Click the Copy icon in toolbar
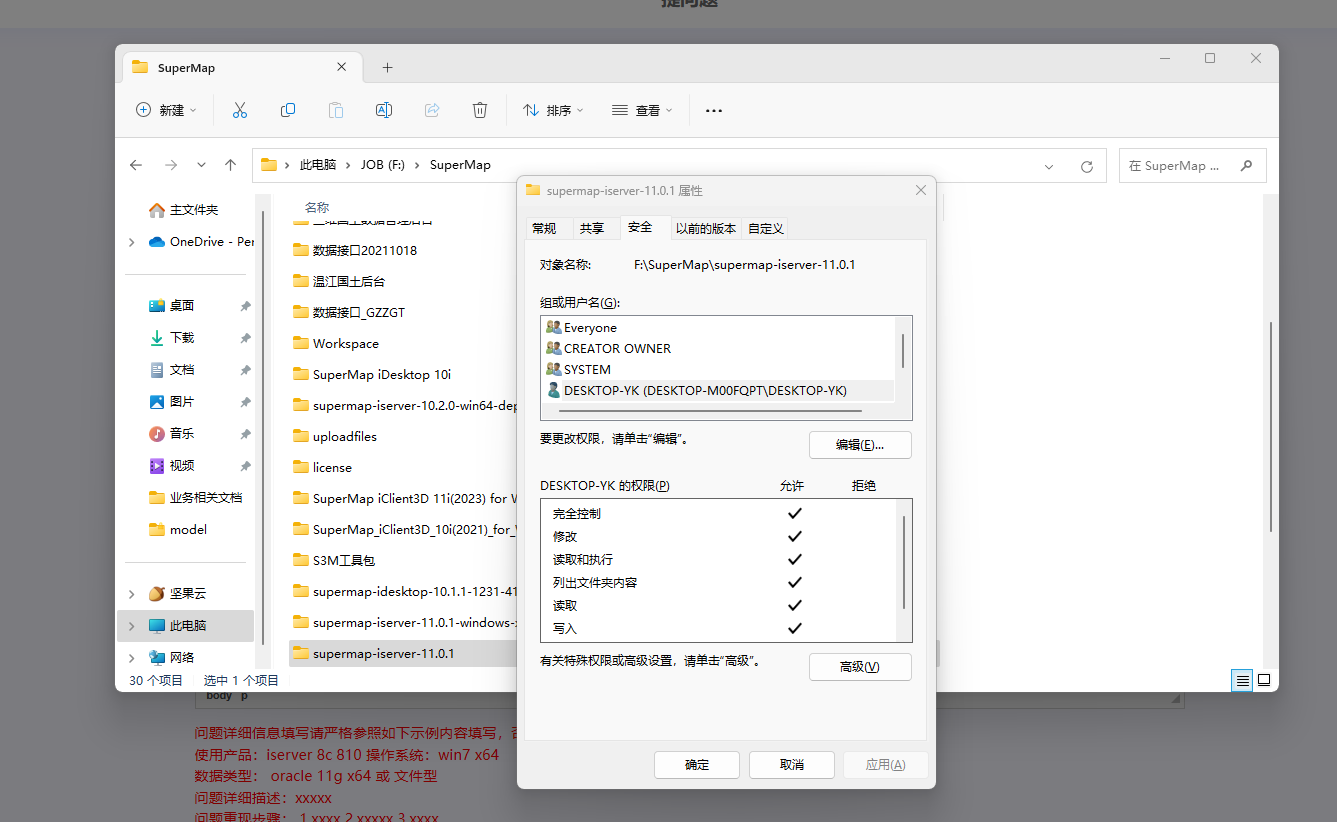 tap(288, 110)
